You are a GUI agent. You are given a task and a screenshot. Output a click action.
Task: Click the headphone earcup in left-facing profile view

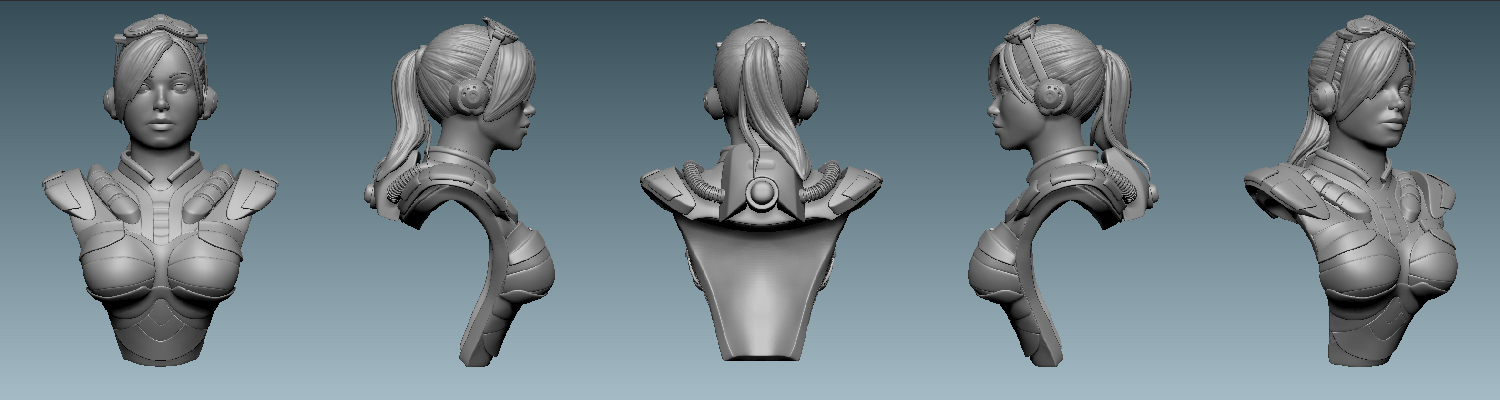(1051, 95)
